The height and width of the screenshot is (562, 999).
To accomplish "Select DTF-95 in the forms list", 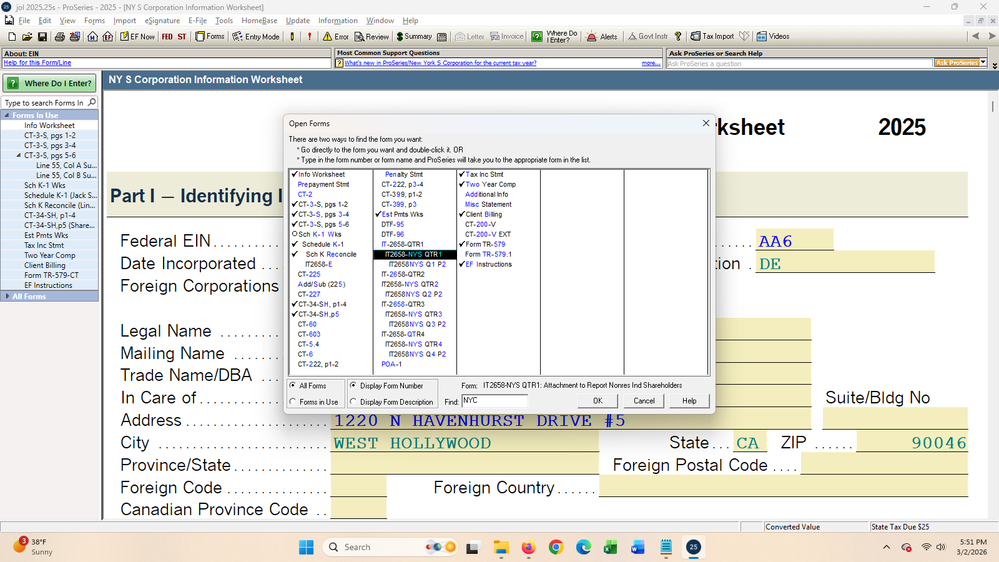I will point(392,224).
